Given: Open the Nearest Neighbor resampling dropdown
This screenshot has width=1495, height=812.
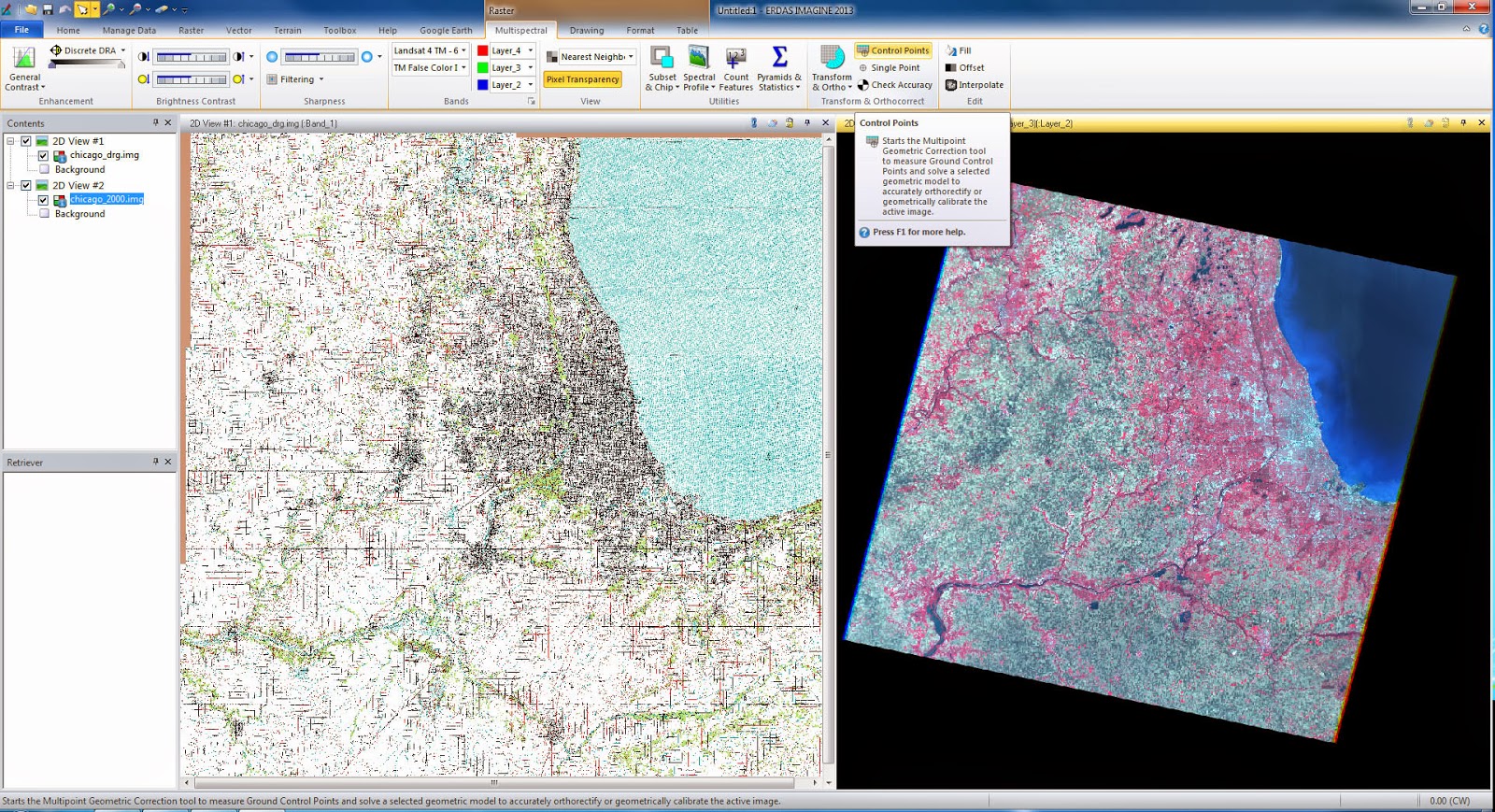Looking at the screenshot, I should click(596, 57).
